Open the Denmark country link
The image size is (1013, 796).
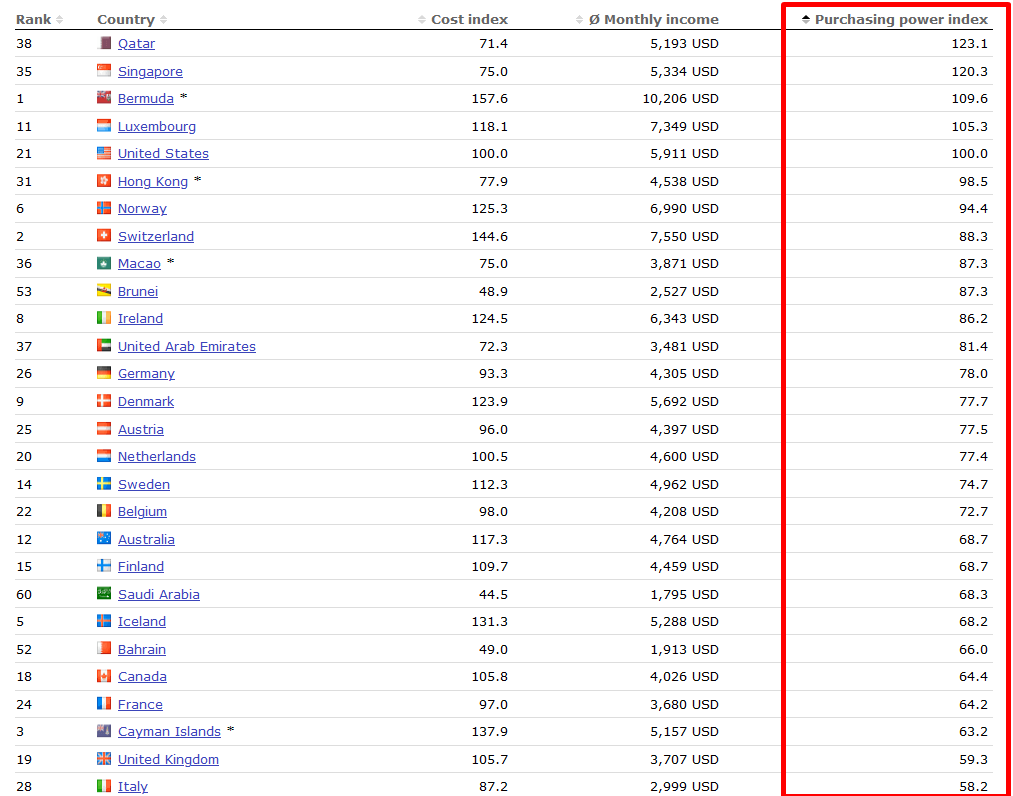tap(145, 401)
